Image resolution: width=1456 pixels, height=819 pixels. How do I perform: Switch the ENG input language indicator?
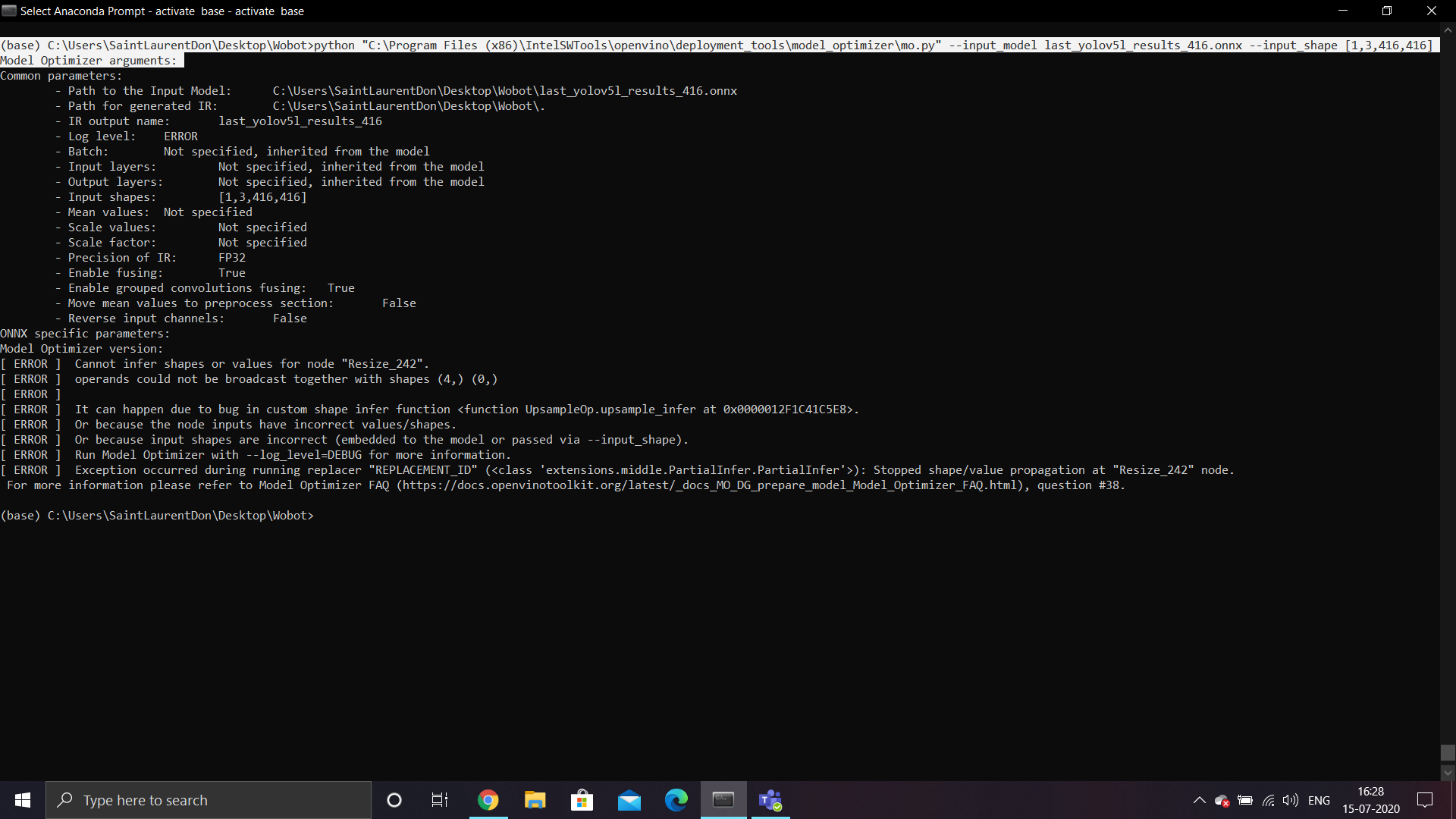point(1319,800)
